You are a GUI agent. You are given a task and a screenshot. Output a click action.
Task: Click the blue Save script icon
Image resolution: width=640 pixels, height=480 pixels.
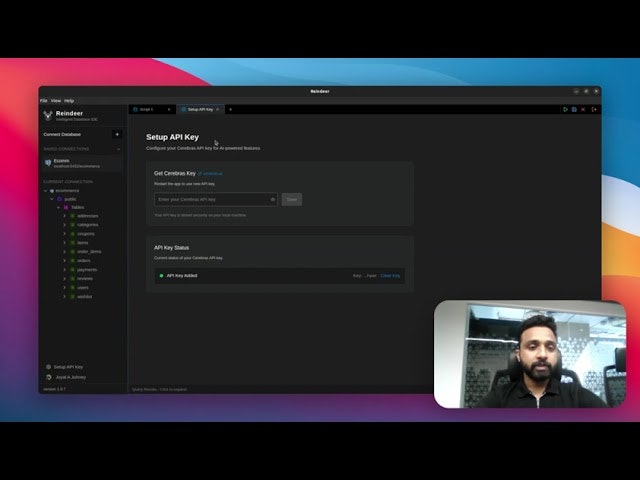(574, 109)
